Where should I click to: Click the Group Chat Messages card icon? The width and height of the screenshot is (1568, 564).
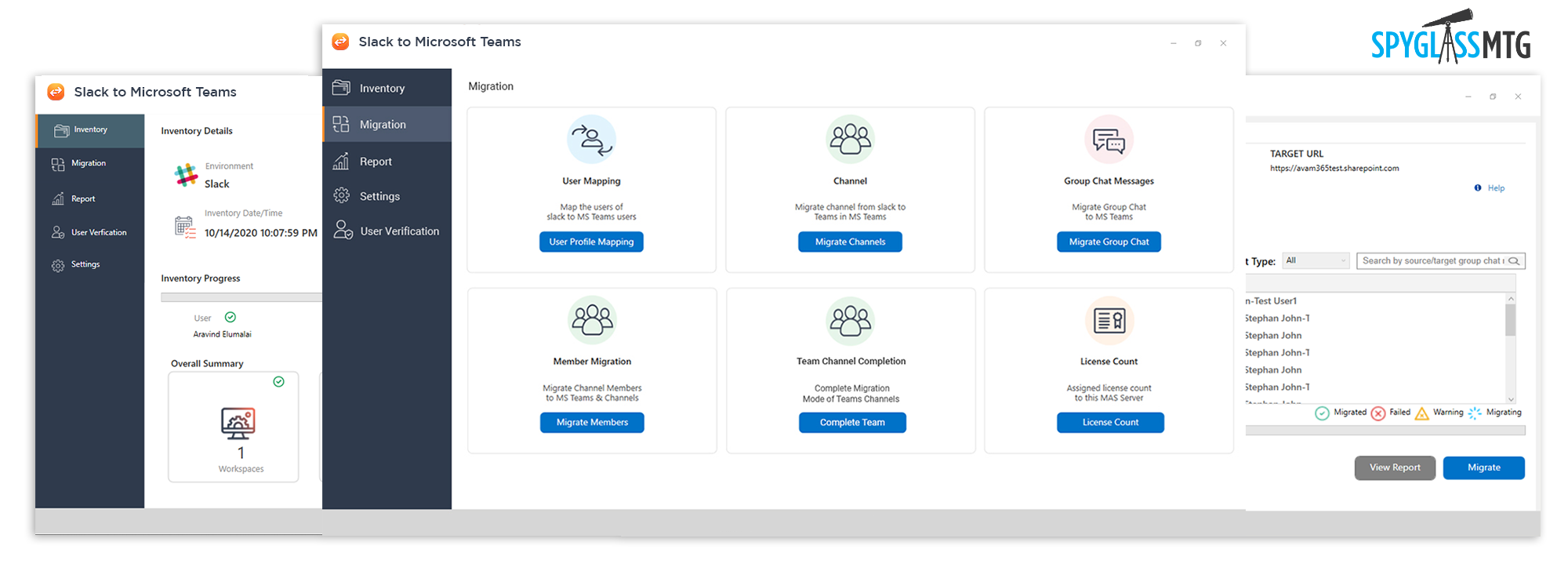tap(1109, 140)
